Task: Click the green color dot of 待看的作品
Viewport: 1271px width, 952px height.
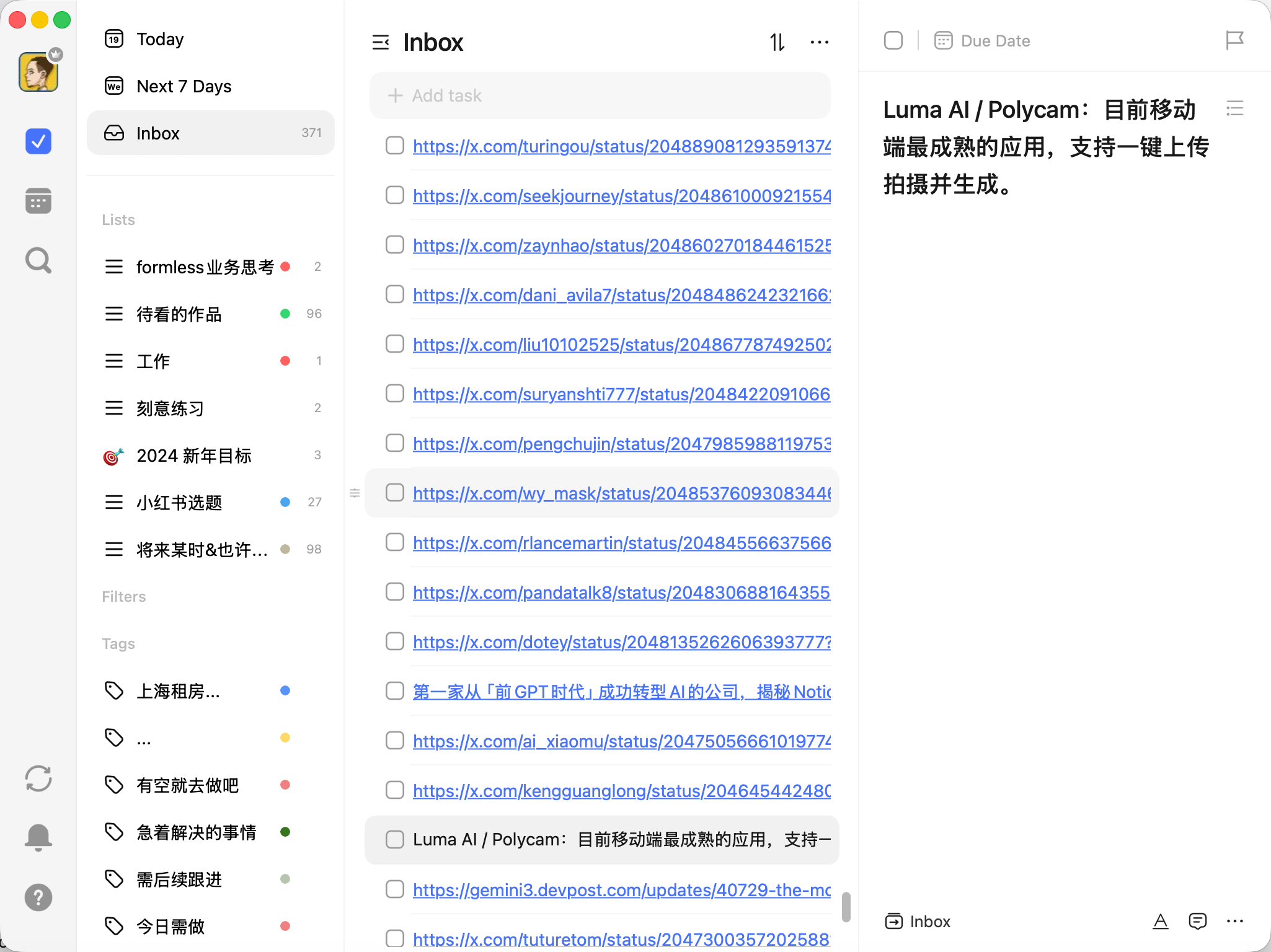Action: click(285, 314)
